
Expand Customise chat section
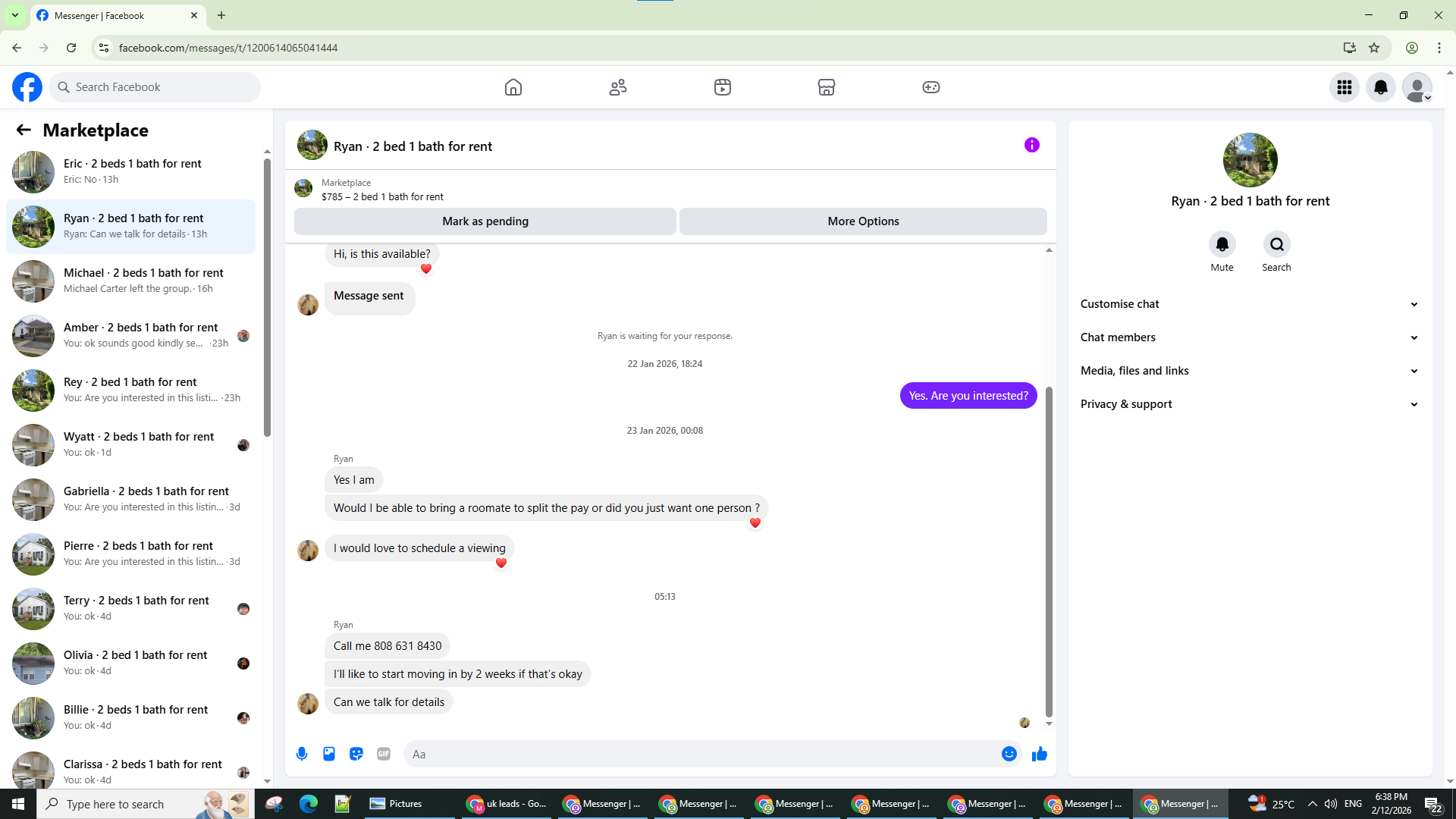(1250, 304)
